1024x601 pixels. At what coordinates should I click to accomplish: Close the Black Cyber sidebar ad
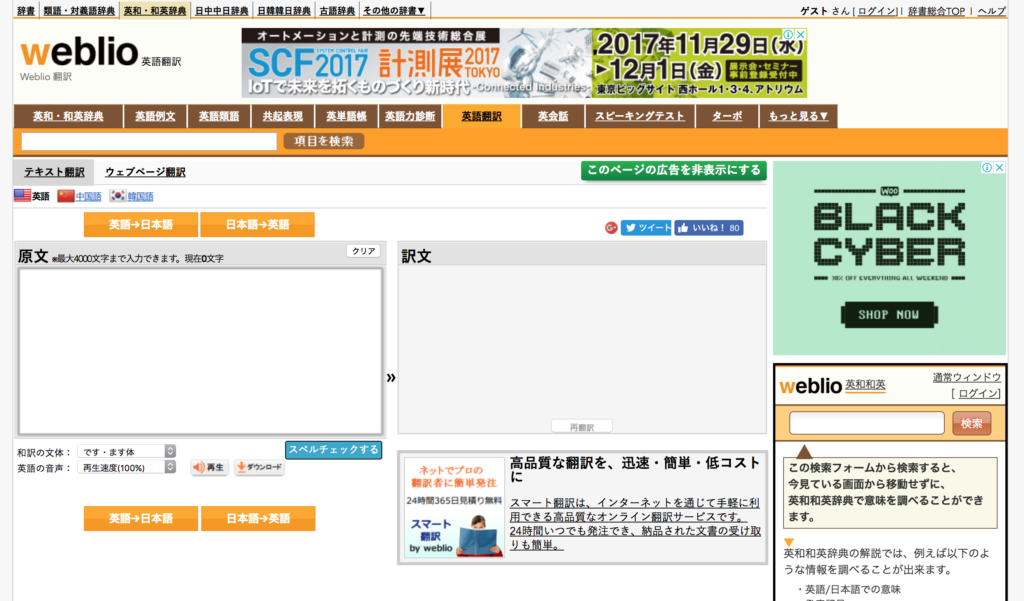pyautogui.click(x=999, y=168)
